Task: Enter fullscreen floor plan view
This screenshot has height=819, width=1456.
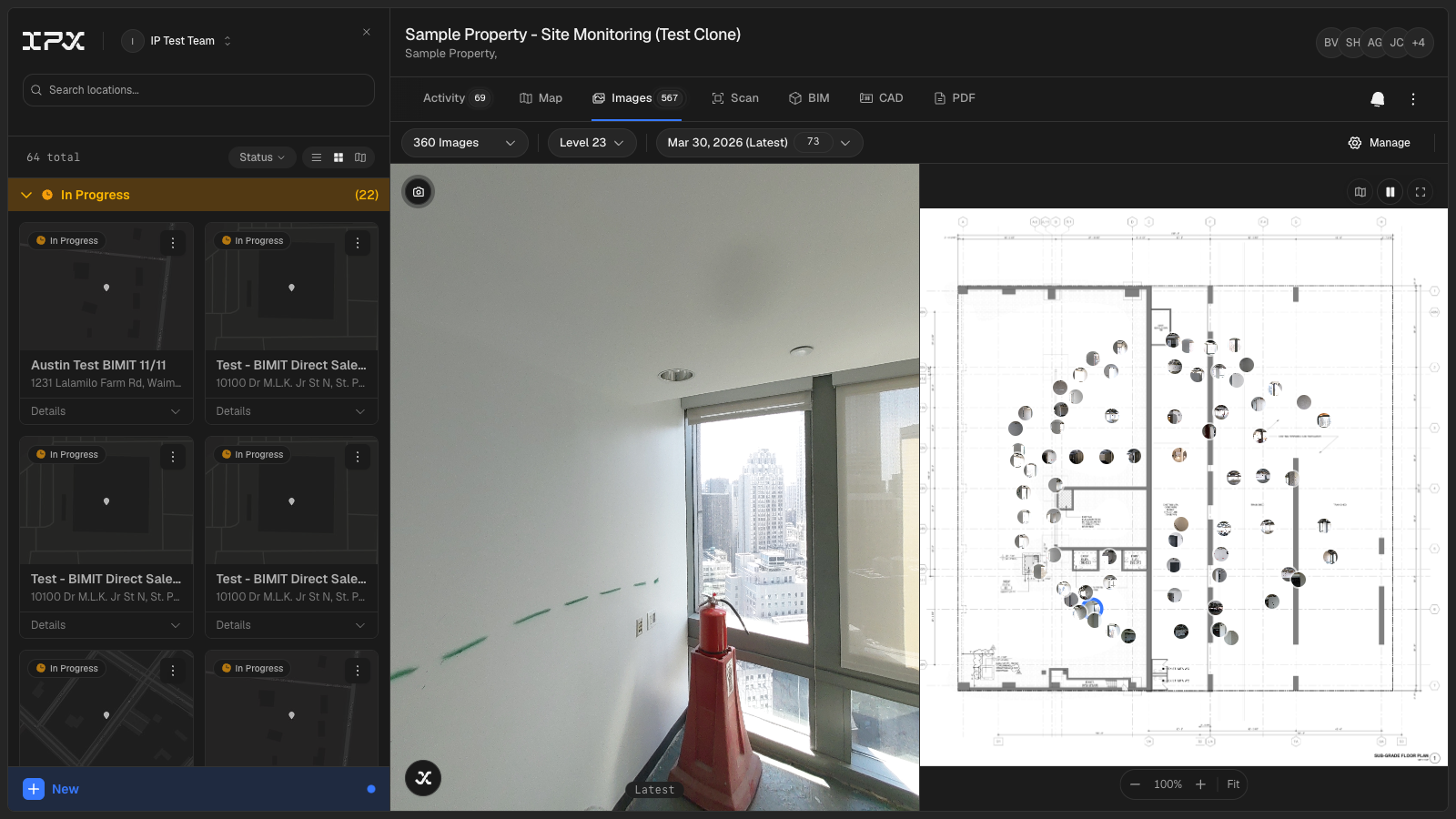Action: coord(1421,192)
